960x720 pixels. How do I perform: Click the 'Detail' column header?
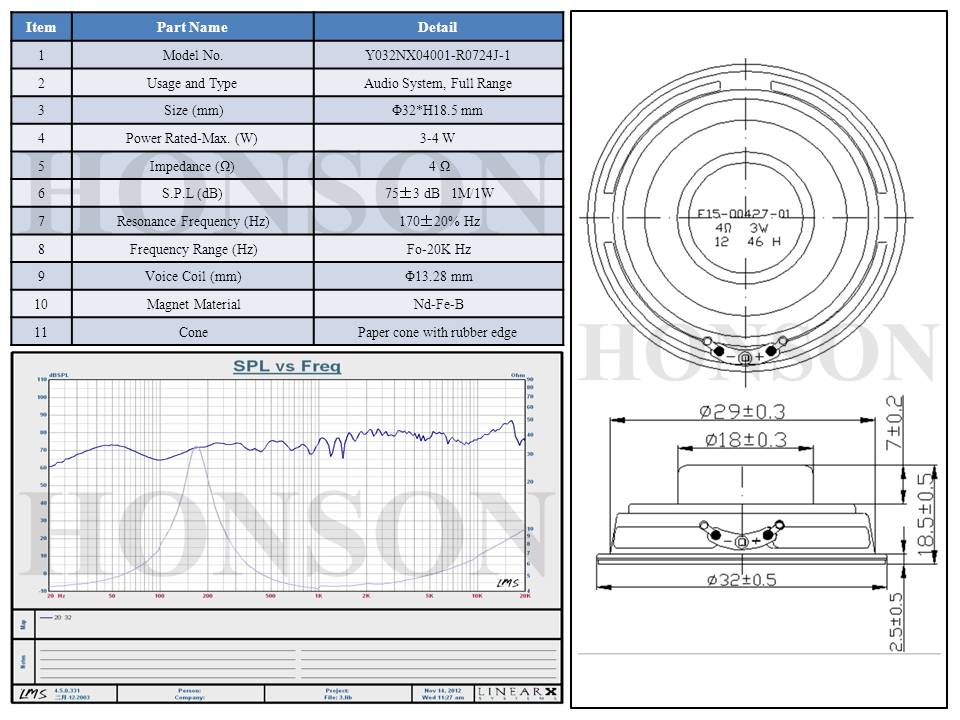pyautogui.click(x=438, y=27)
